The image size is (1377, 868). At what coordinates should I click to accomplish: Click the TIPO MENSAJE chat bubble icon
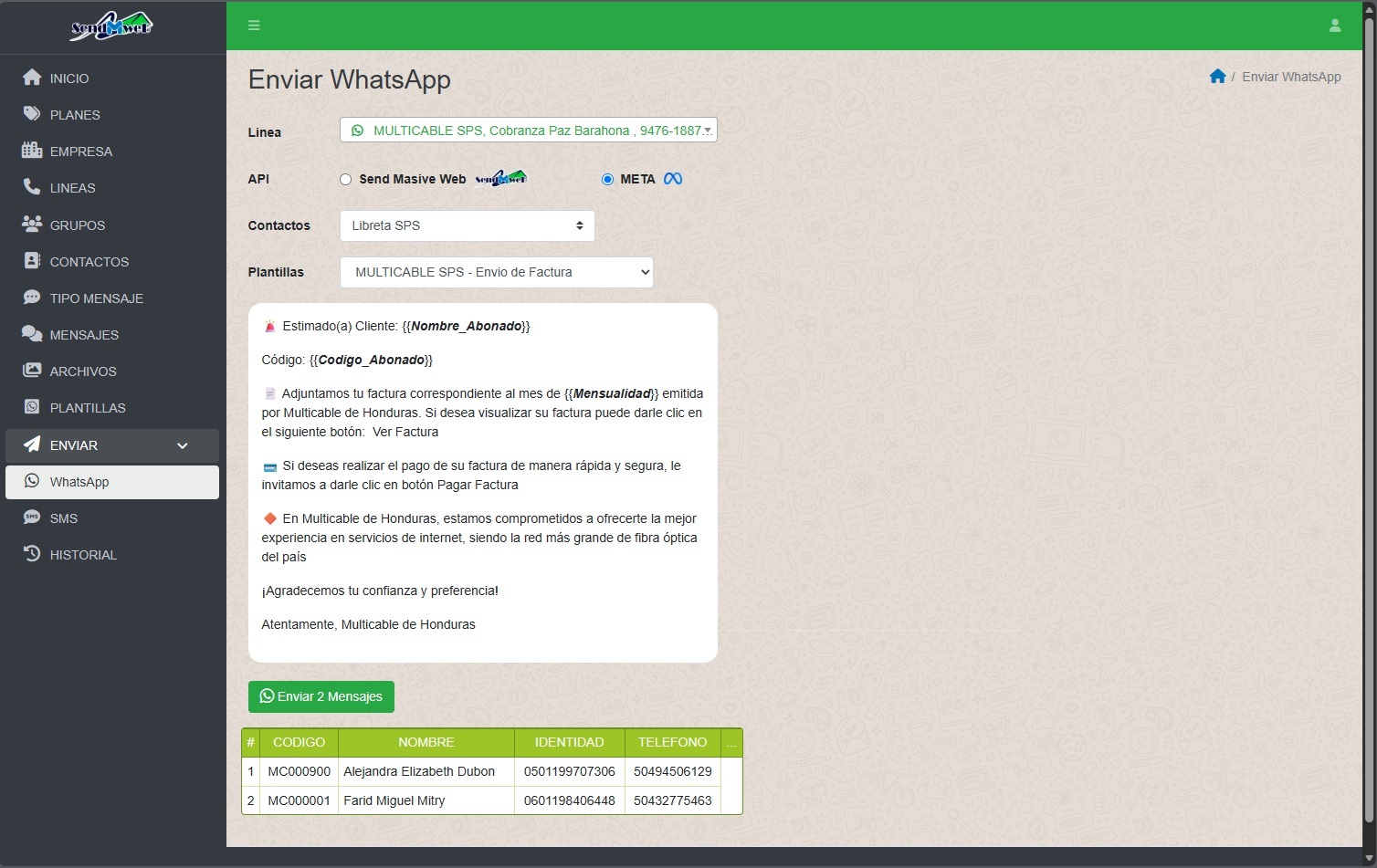click(x=32, y=298)
